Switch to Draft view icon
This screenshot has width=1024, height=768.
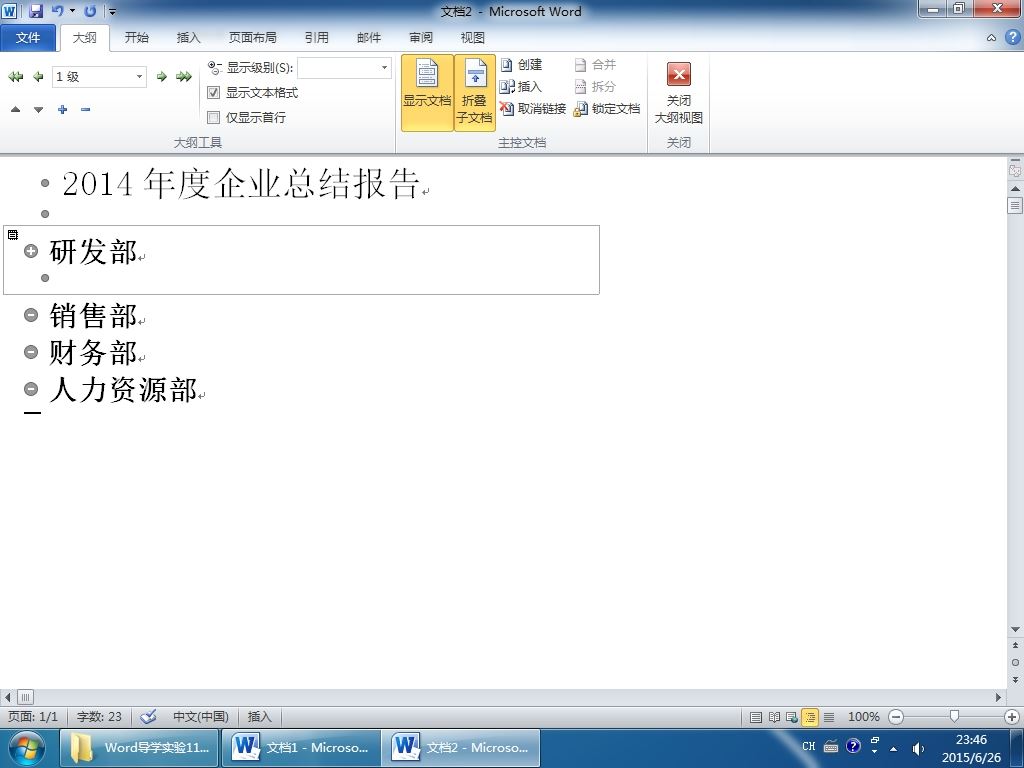pos(829,717)
